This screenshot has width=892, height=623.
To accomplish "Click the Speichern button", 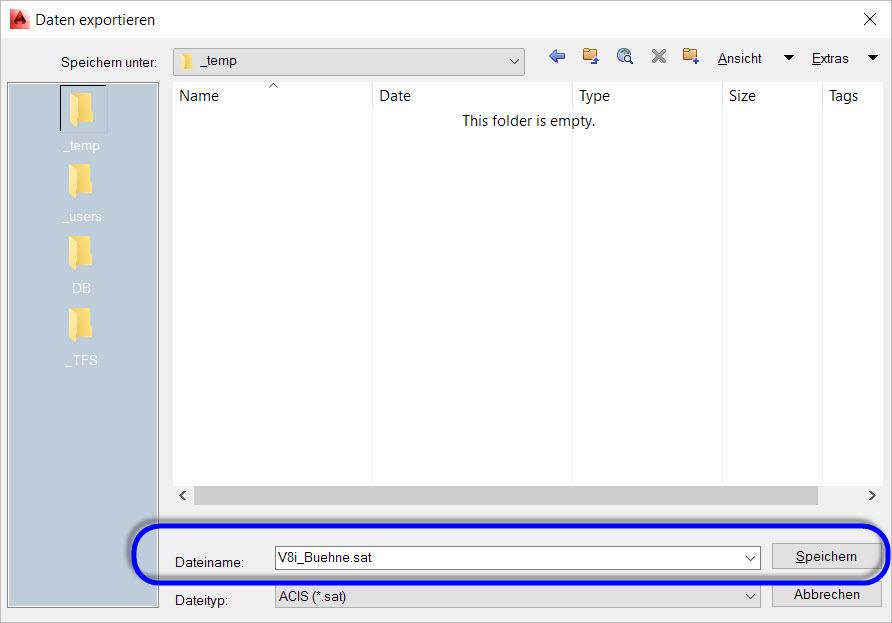I will click(826, 556).
